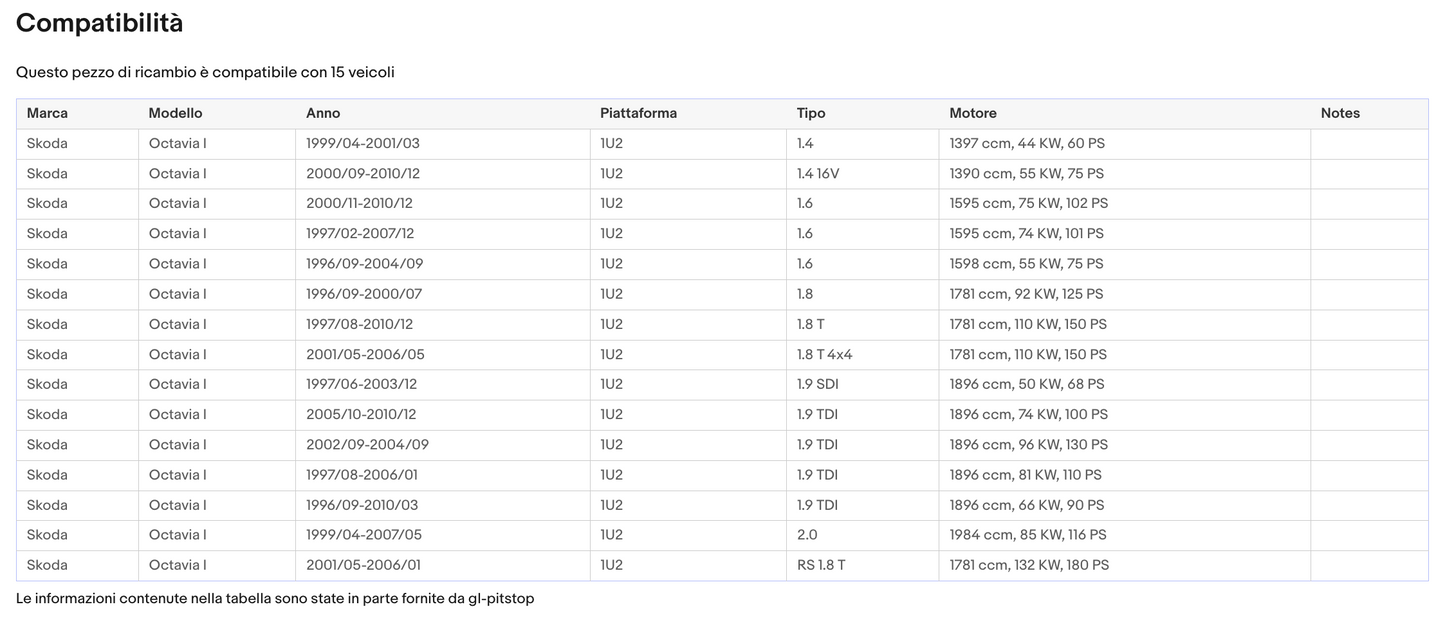Select the Tipo column header
This screenshot has height=618, width=1445.
point(811,113)
